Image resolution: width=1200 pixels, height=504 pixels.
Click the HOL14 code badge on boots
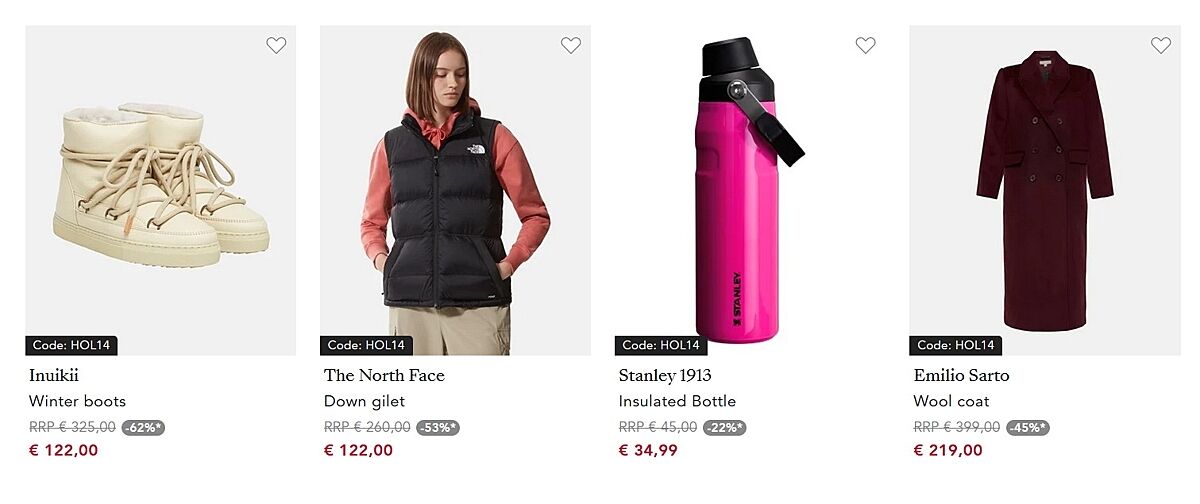coord(72,345)
